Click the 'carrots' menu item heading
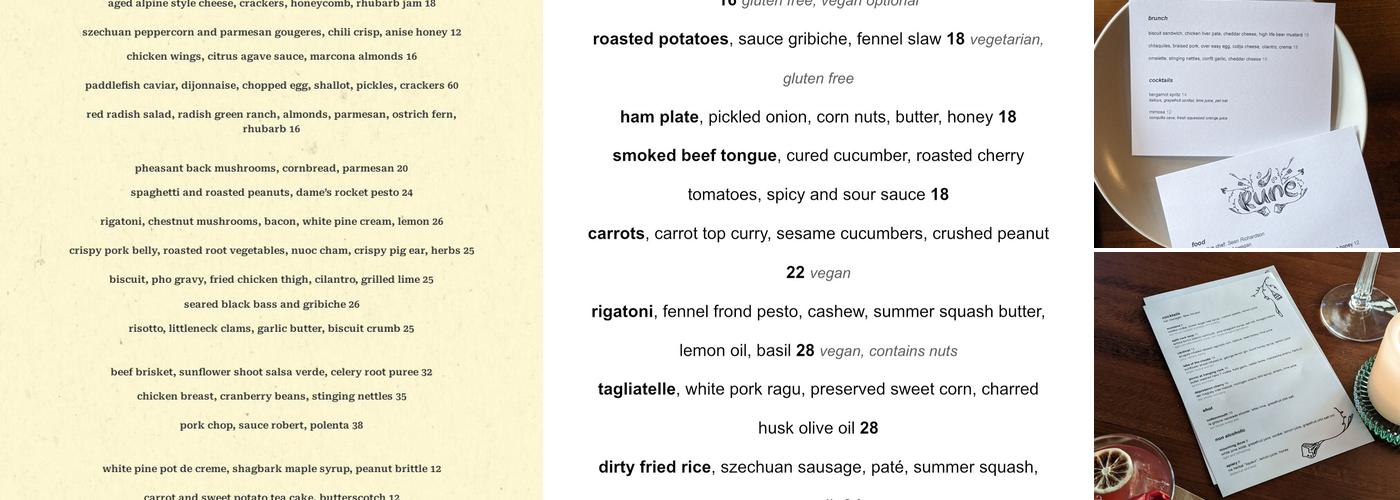1400x500 pixels. (x=616, y=234)
